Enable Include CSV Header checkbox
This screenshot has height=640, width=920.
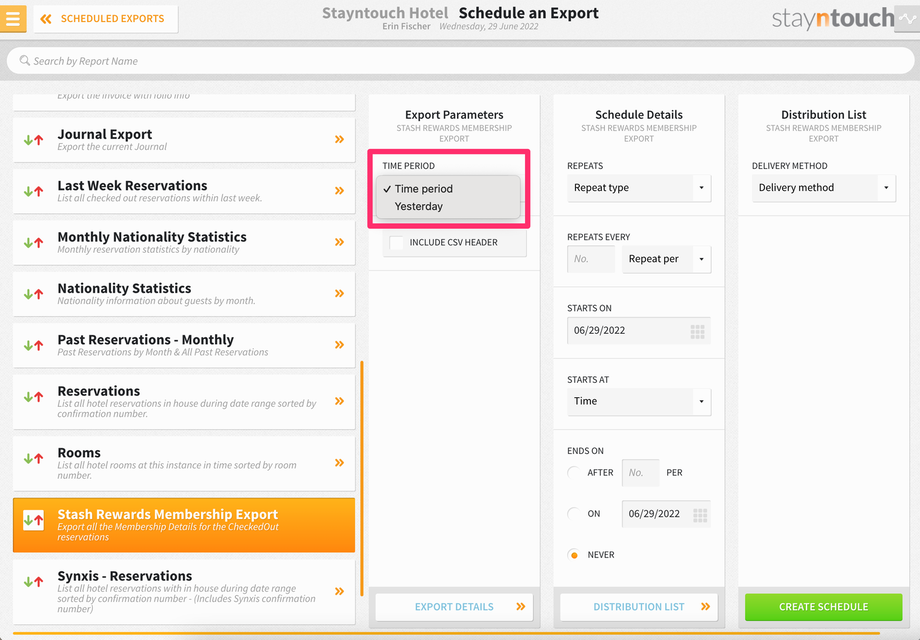[x=397, y=242]
